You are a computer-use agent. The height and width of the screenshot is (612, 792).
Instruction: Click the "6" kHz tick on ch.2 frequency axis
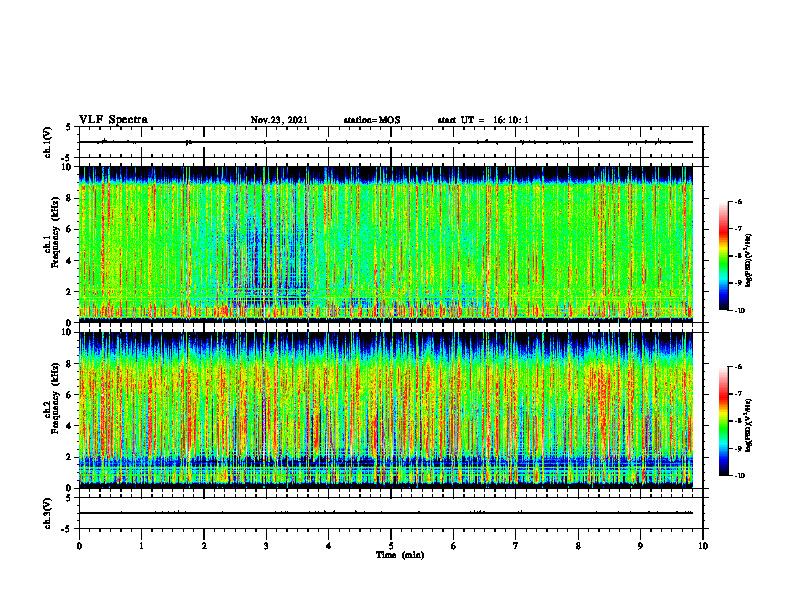(70, 395)
